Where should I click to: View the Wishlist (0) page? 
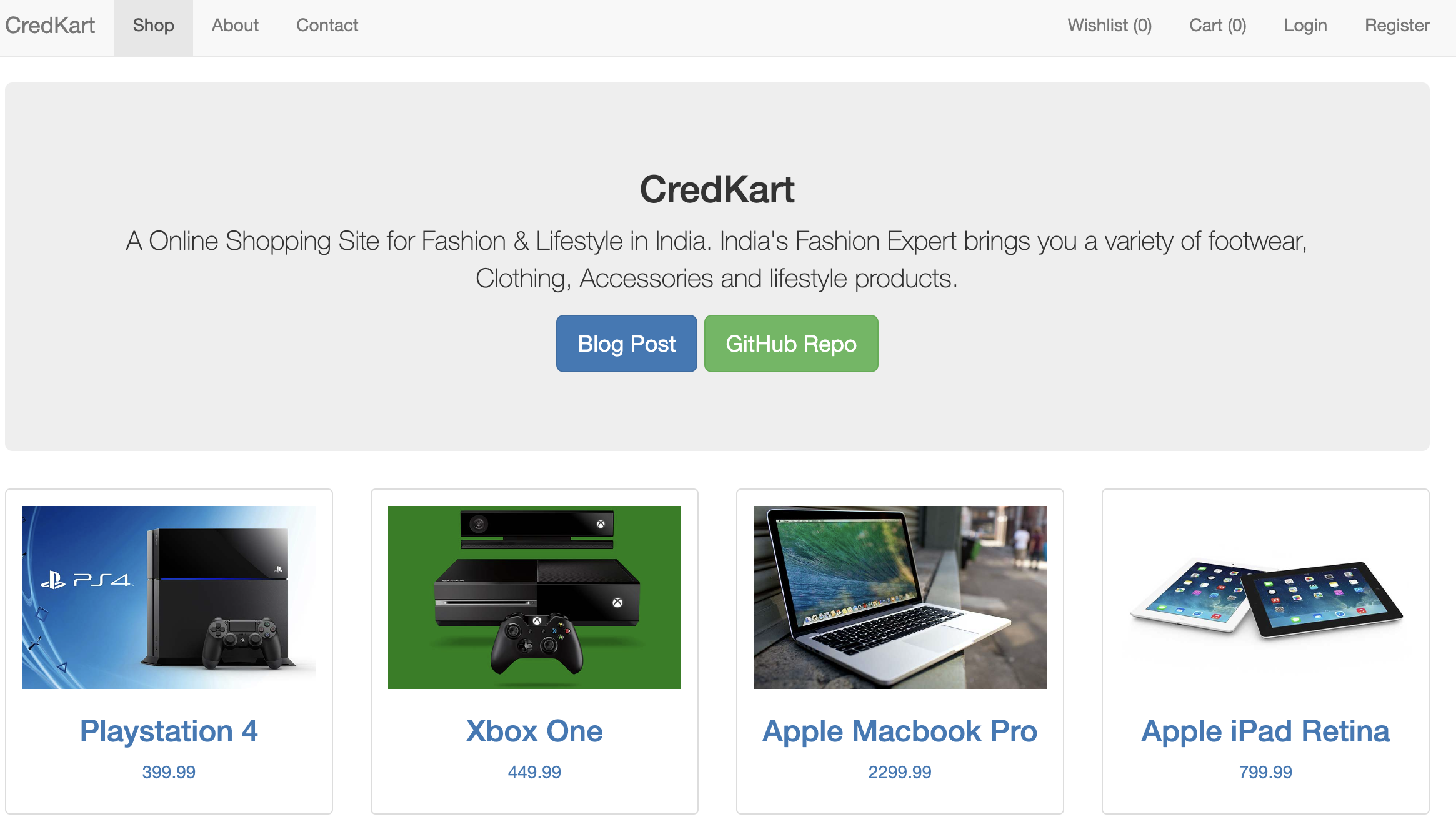(1109, 26)
